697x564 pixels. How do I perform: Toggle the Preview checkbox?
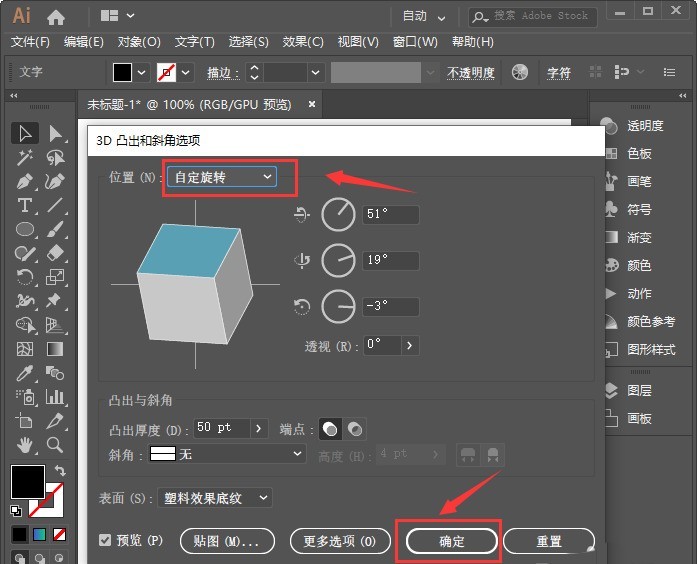106,541
